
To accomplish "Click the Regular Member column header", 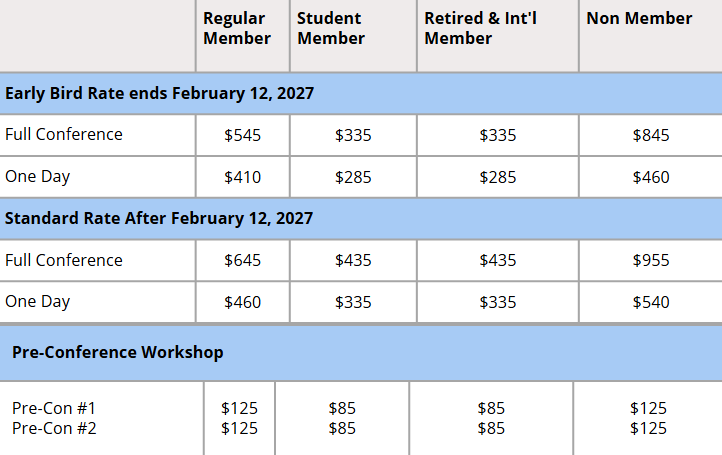I will pos(237,28).
